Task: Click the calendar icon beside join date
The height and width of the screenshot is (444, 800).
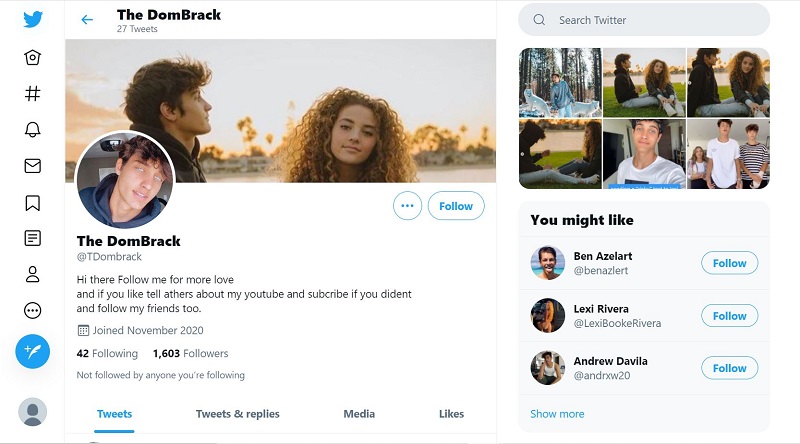Action: coord(83,331)
